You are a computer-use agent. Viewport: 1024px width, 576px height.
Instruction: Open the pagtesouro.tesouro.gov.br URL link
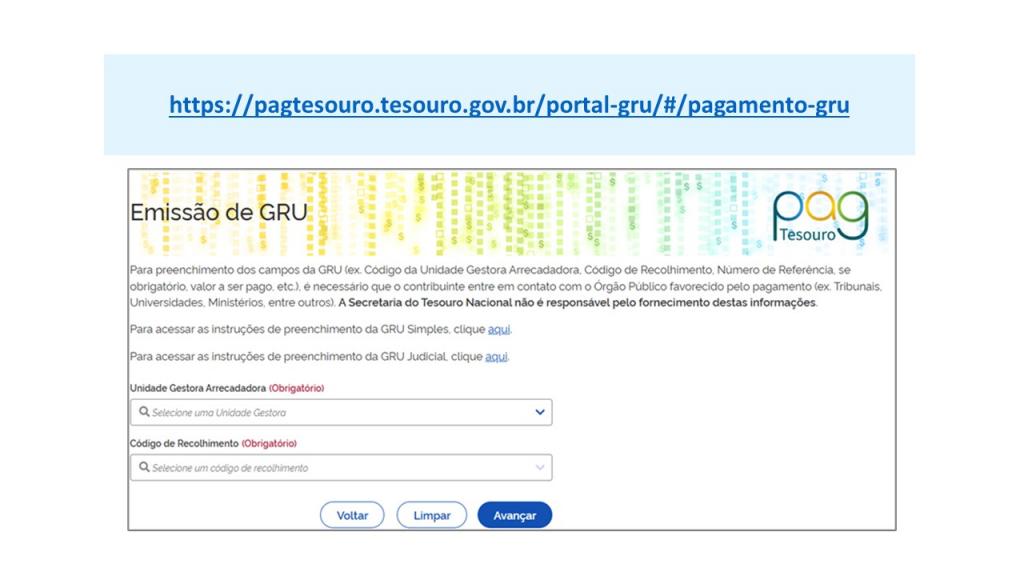(509, 105)
